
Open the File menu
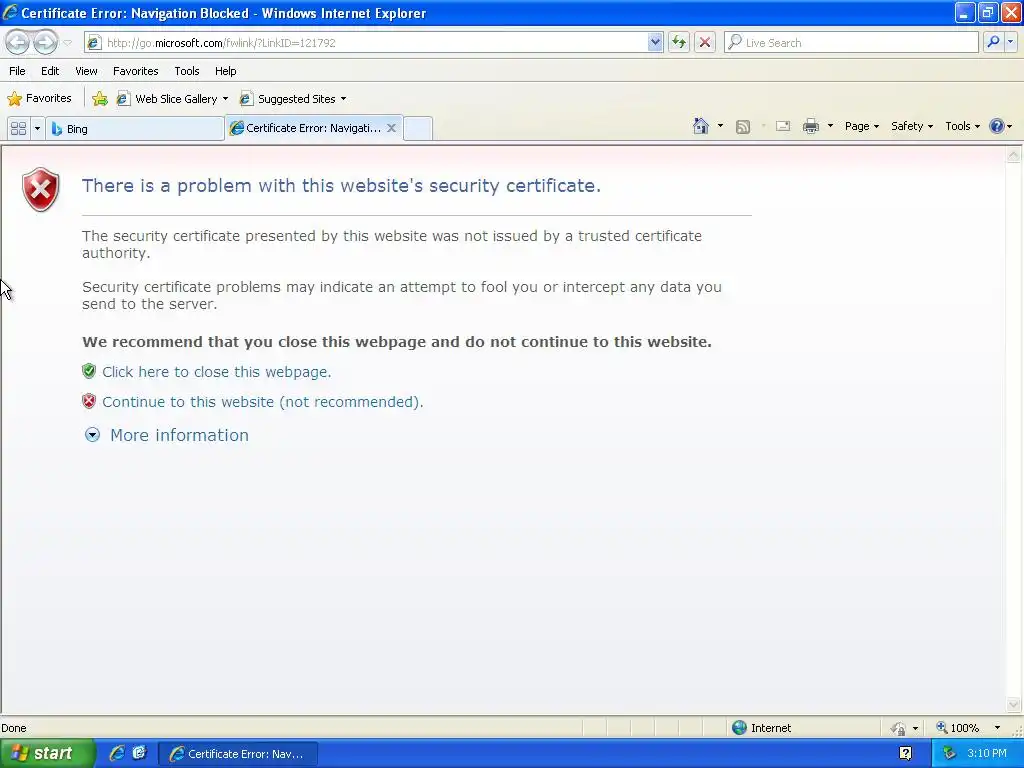coord(17,71)
